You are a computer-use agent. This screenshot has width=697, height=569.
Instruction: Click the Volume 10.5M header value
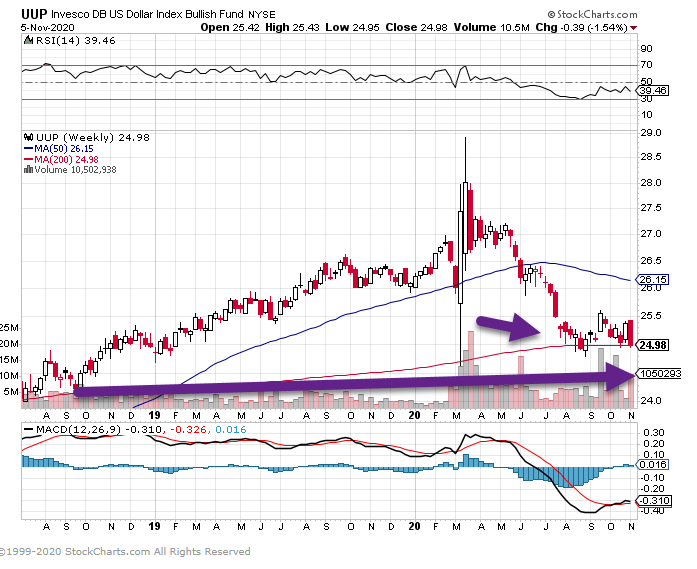(x=491, y=28)
